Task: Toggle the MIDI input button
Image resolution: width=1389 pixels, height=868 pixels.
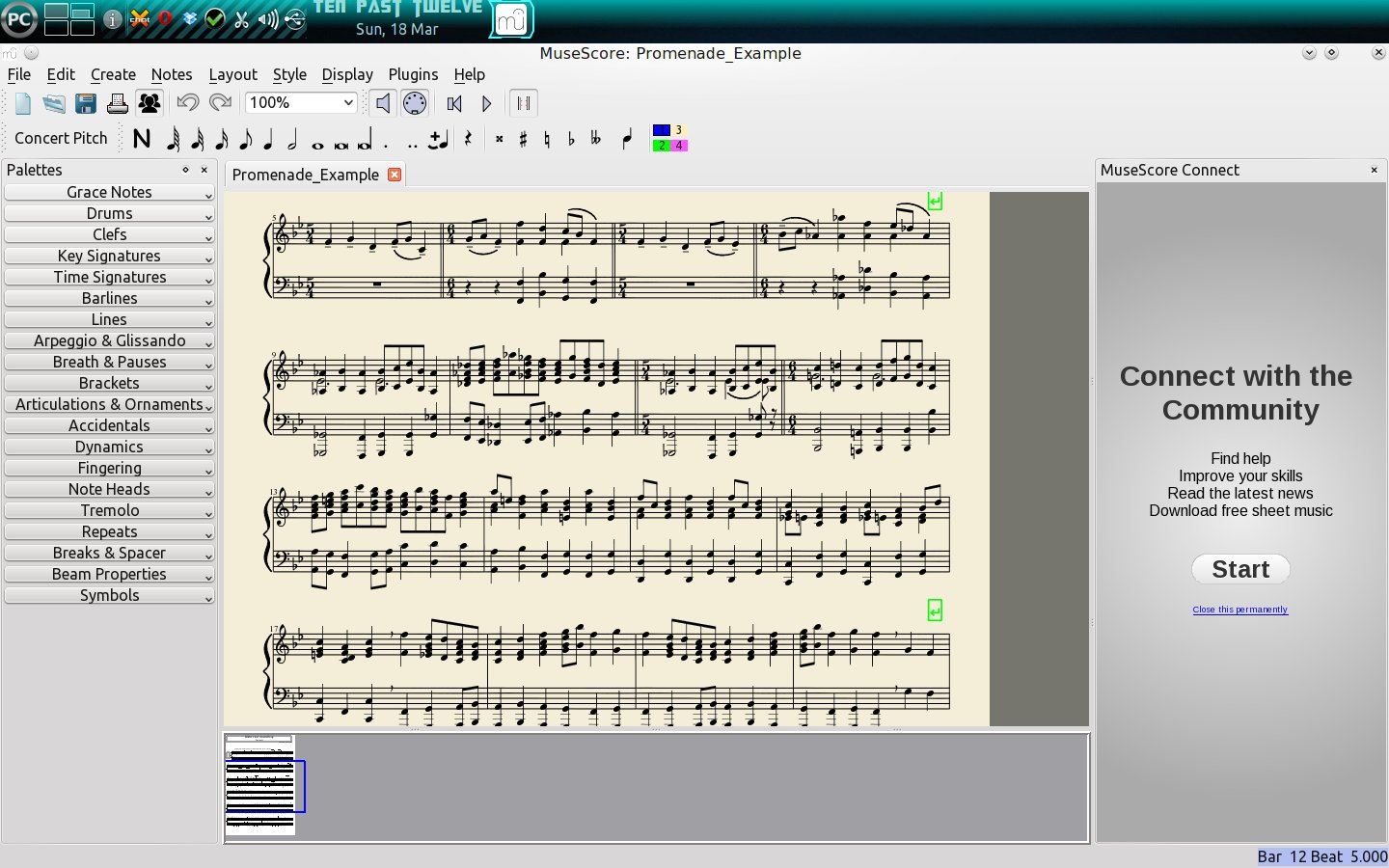Action: click(415, 103)
